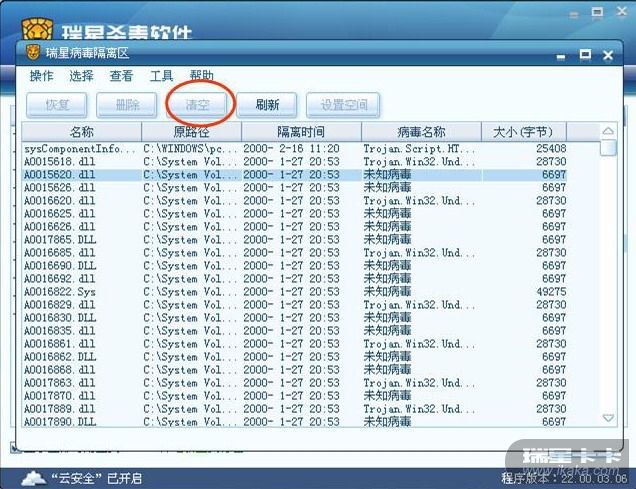
Task: Sort by 病毒名称 column header
Action: (421, 131)
